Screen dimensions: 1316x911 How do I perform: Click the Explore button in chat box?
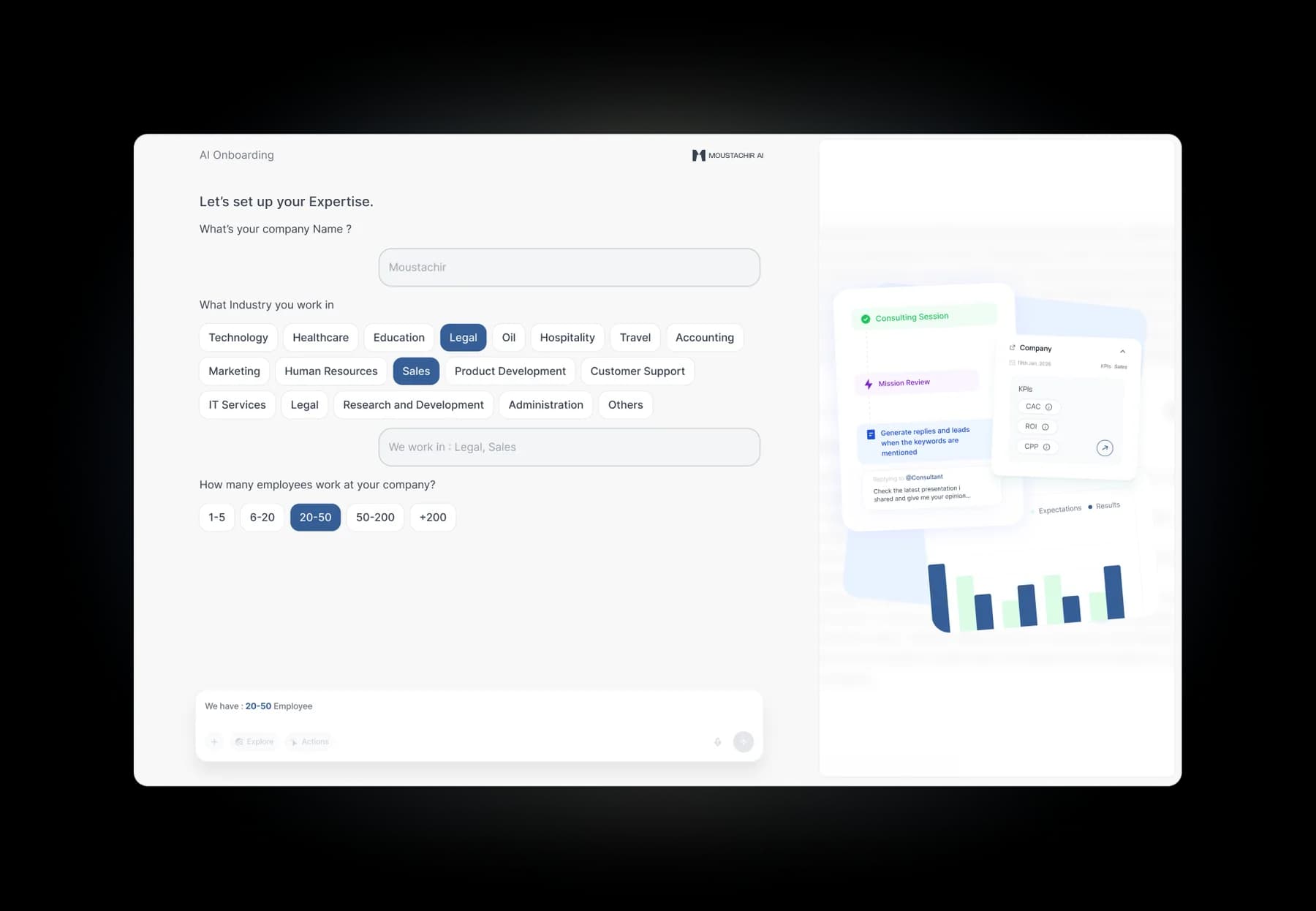coord(254,741)
